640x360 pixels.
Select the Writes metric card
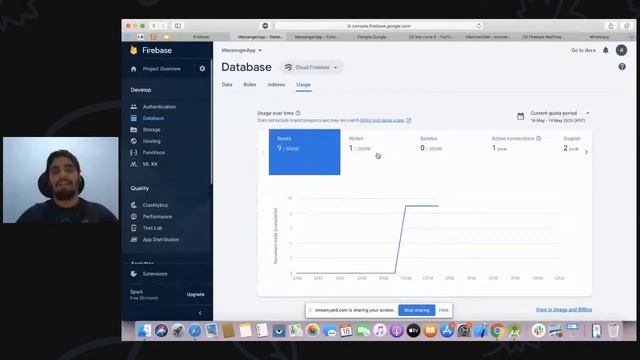pyautogui.click(x=376, y=152)
